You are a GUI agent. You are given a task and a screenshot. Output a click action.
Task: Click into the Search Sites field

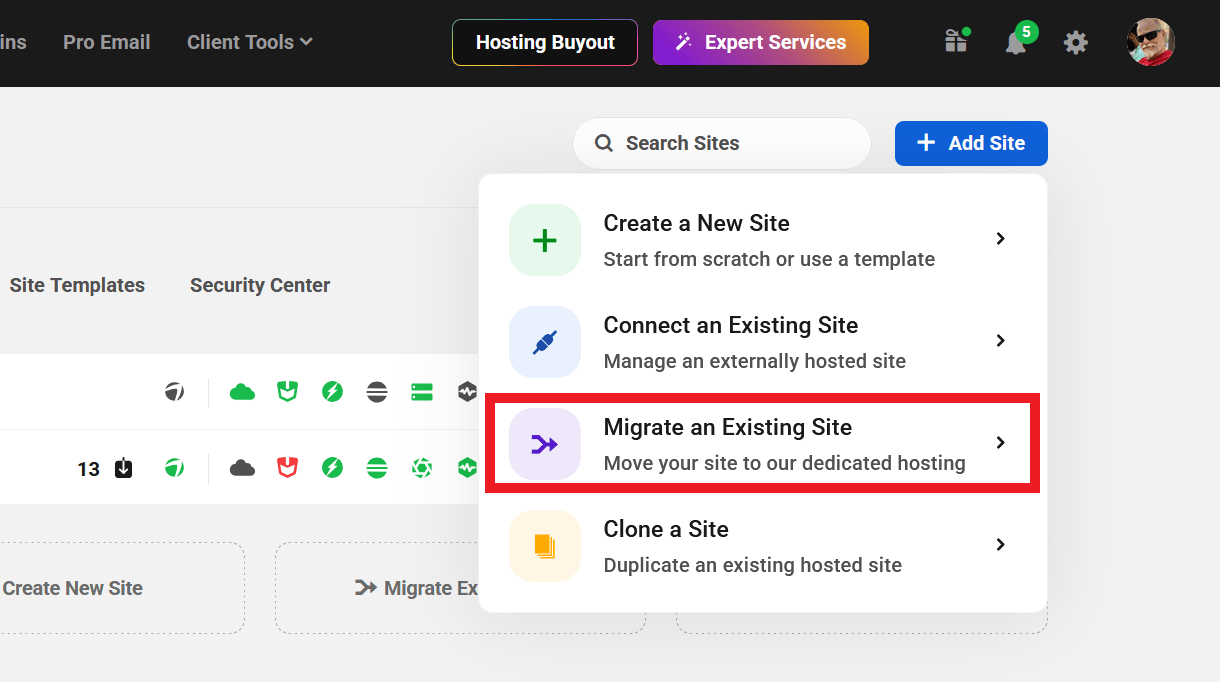pyautogui.click(x=730, y=143)
